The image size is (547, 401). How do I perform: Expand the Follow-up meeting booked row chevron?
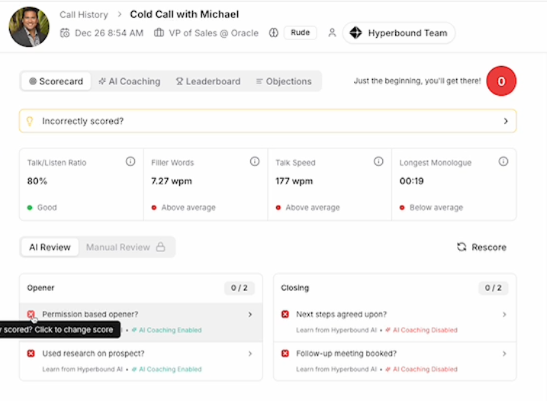504,354
